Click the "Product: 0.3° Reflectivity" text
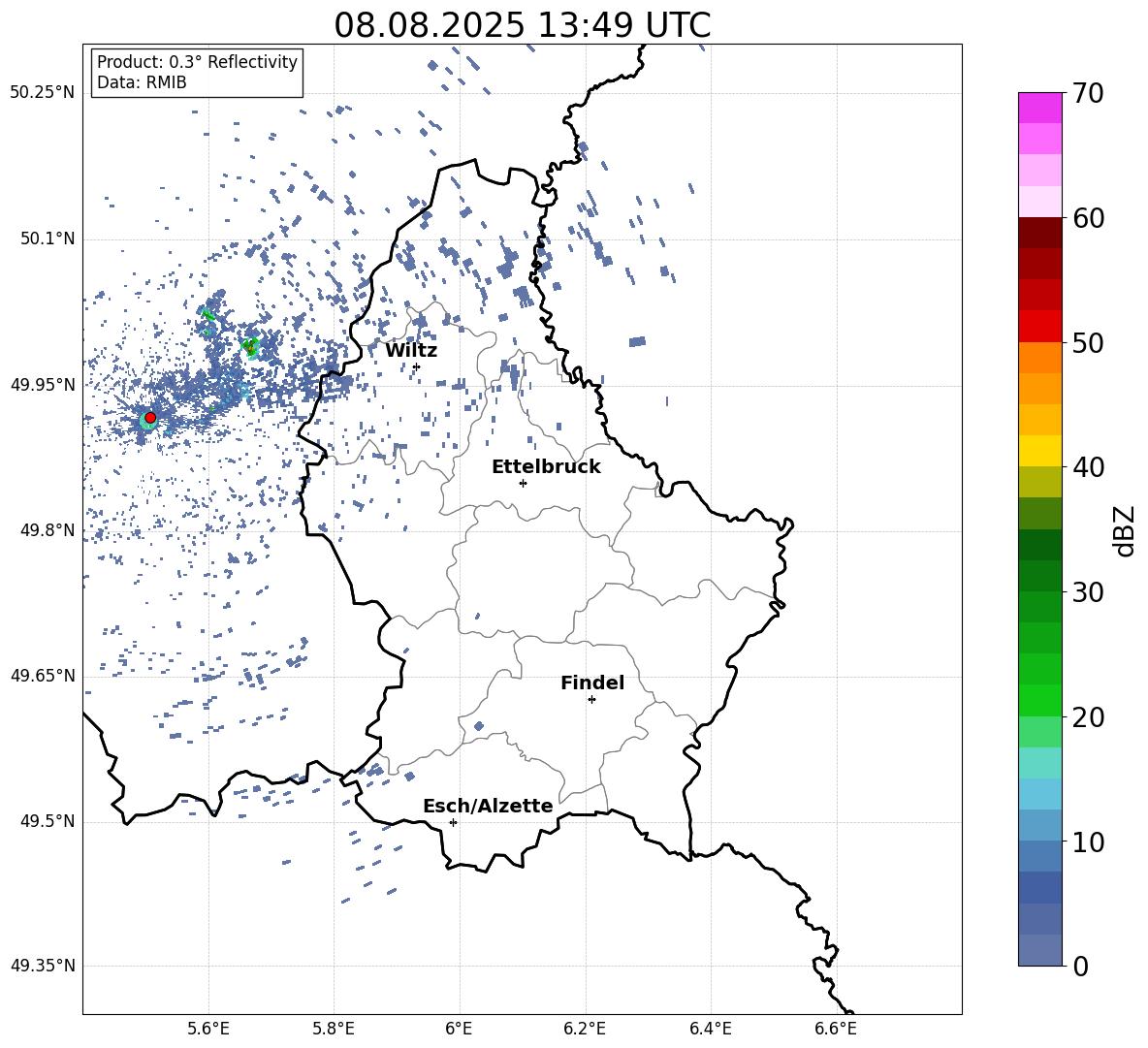Viewport: 1148px width, 1048px height. (197, 62)
